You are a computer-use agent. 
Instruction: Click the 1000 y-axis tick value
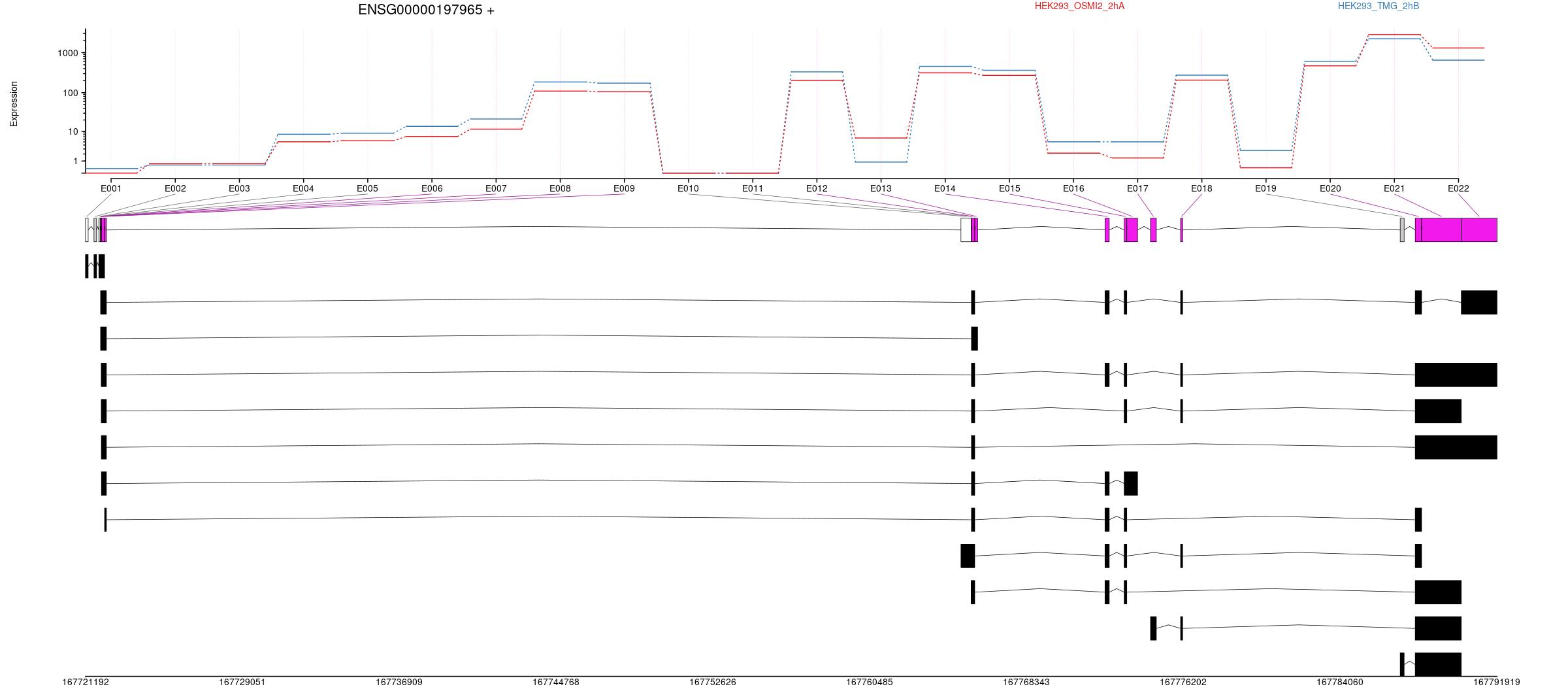coord(69,54)
